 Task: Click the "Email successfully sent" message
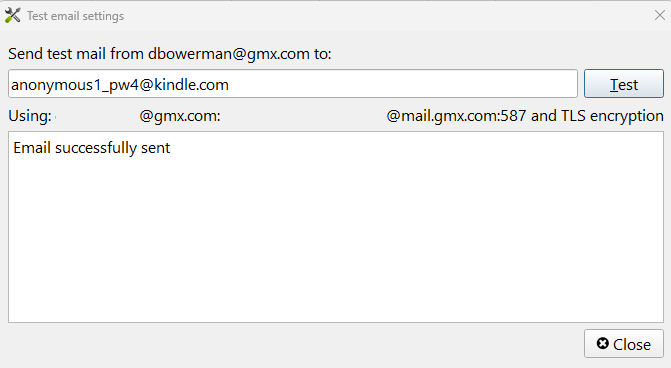click(x=92, y=148)
